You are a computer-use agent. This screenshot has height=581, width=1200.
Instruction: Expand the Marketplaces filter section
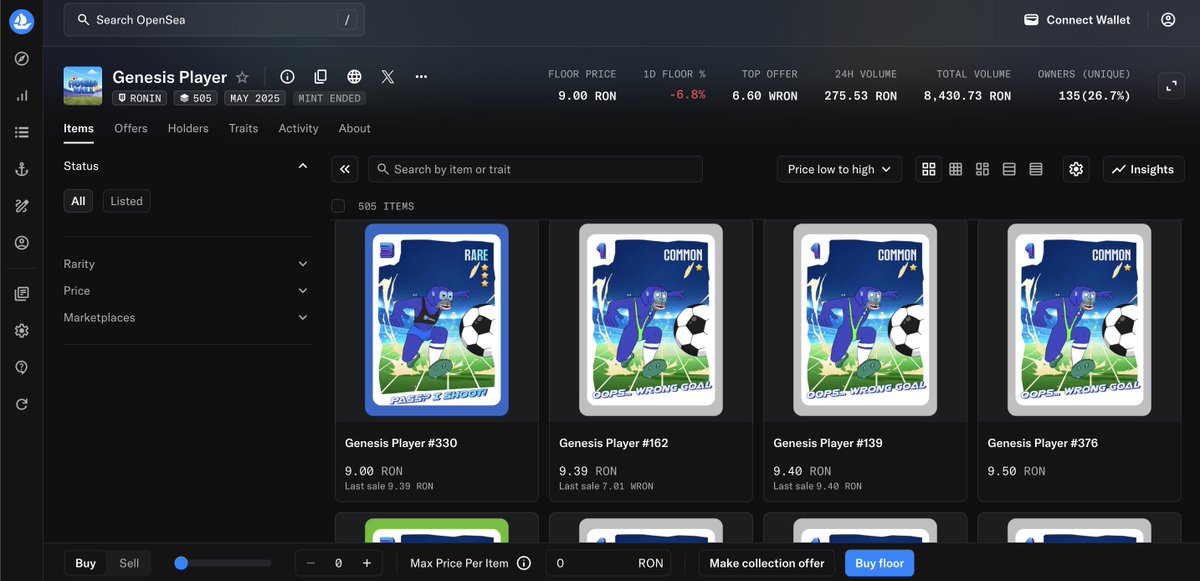click(187, 318)
